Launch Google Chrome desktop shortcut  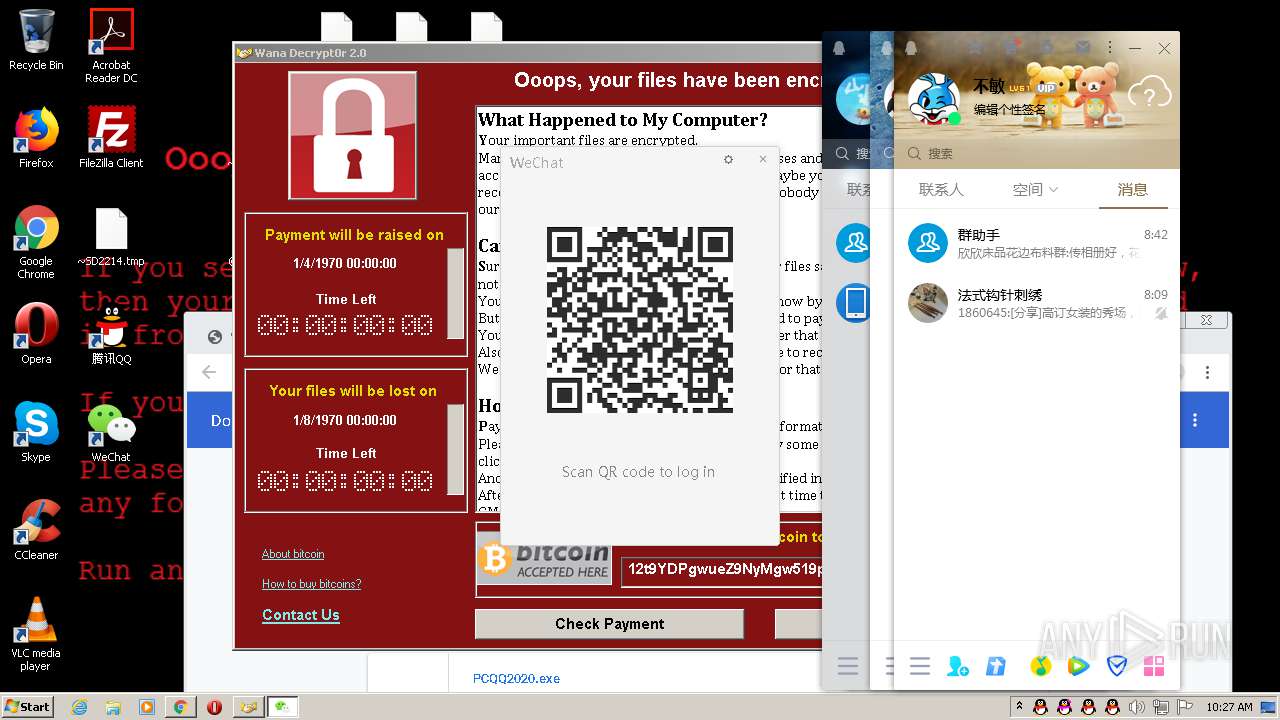click(36, 243)
